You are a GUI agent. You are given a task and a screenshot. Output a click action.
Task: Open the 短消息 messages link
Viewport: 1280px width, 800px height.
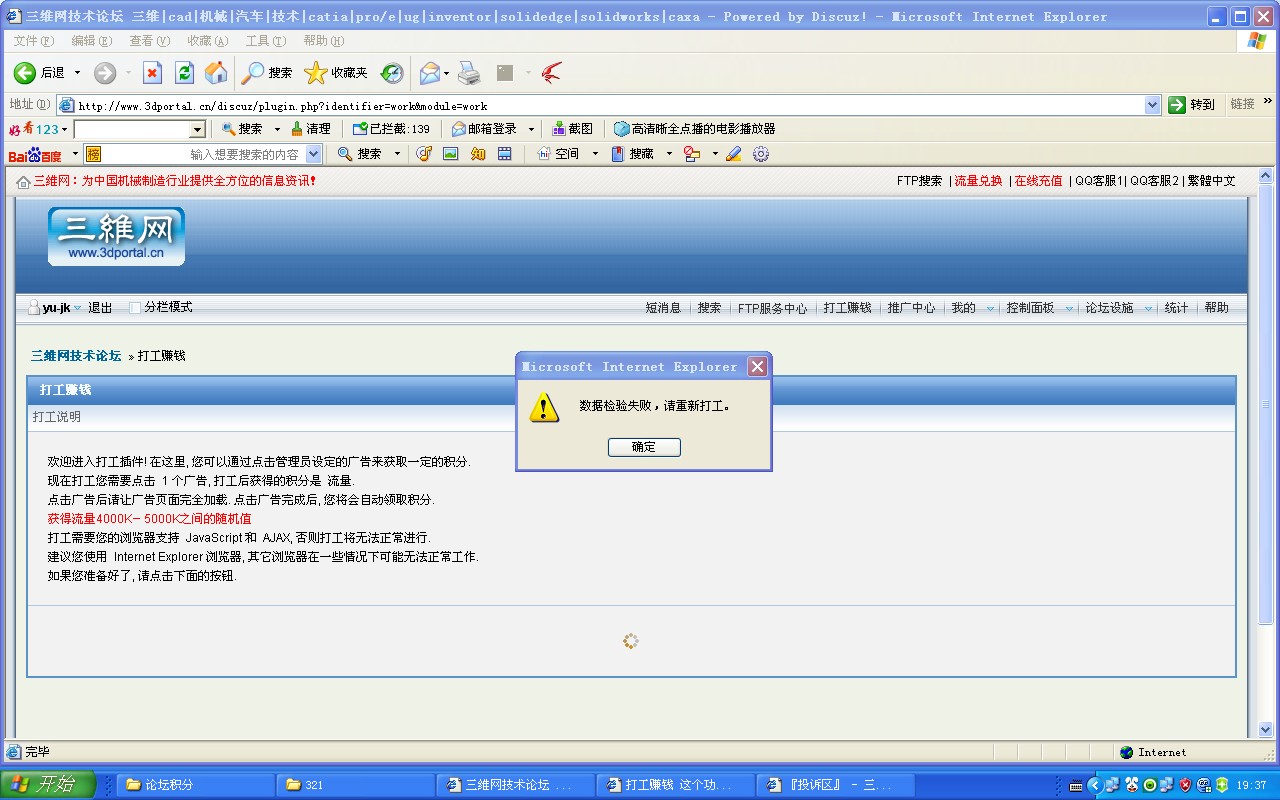(663, 308)
